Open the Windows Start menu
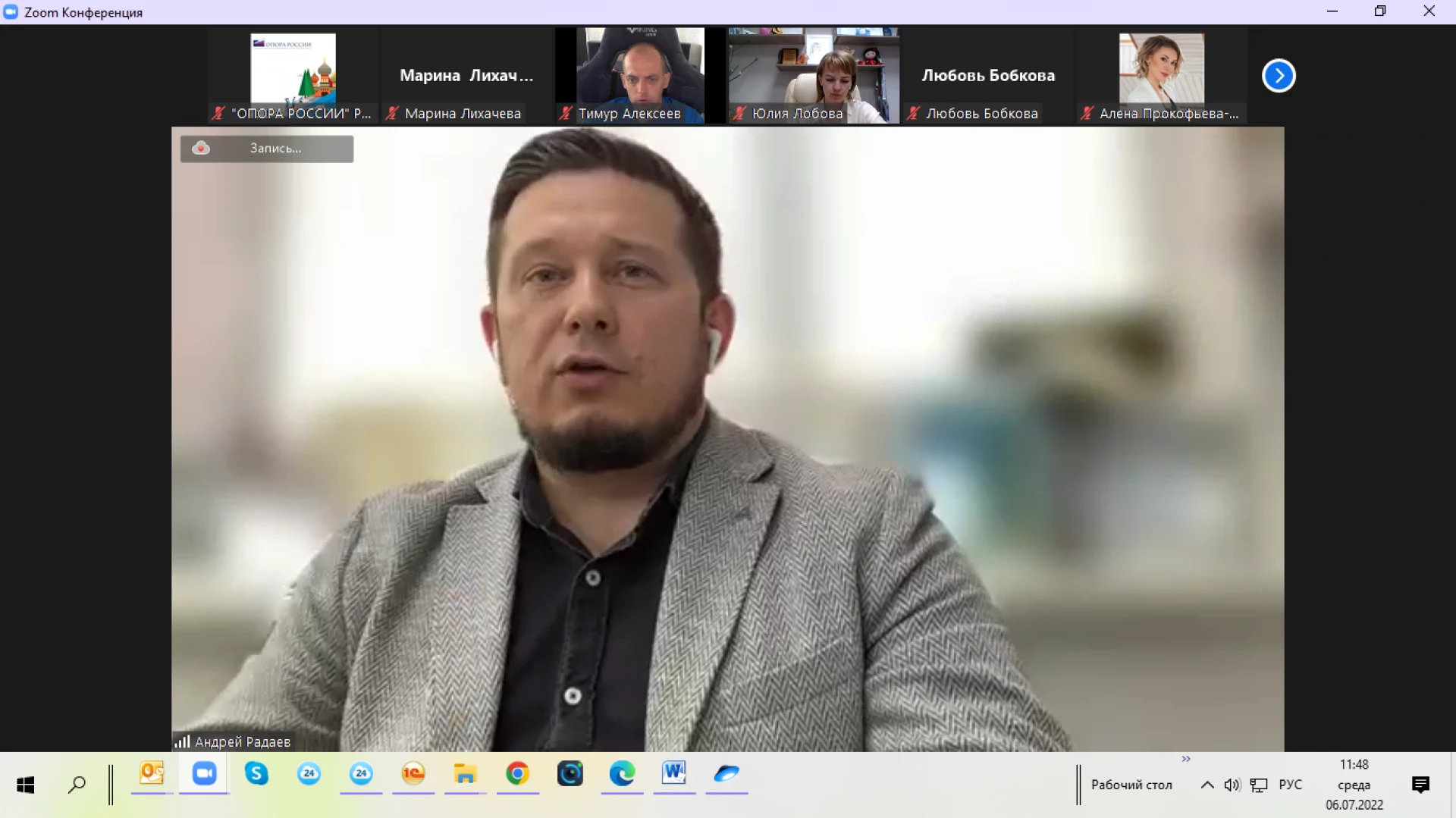 pyautogui.click(x=25, y=785)
